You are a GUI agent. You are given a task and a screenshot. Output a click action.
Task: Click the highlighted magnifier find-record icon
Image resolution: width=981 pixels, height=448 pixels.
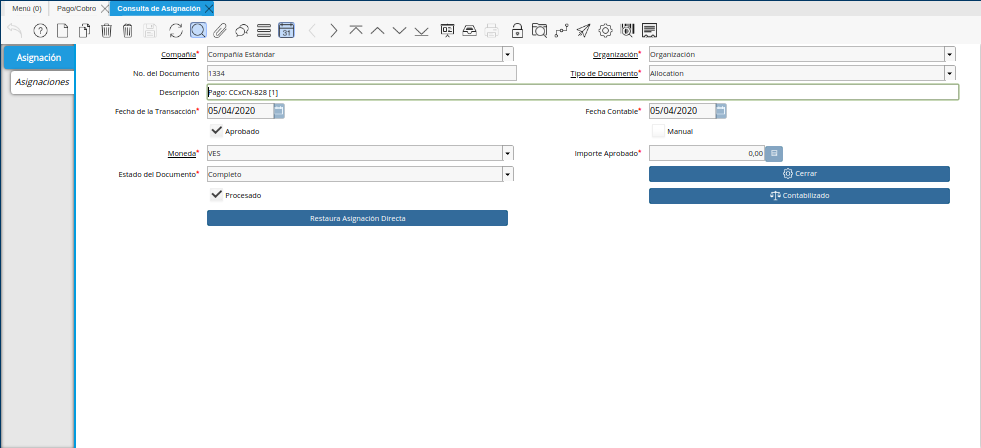[198, 30]
